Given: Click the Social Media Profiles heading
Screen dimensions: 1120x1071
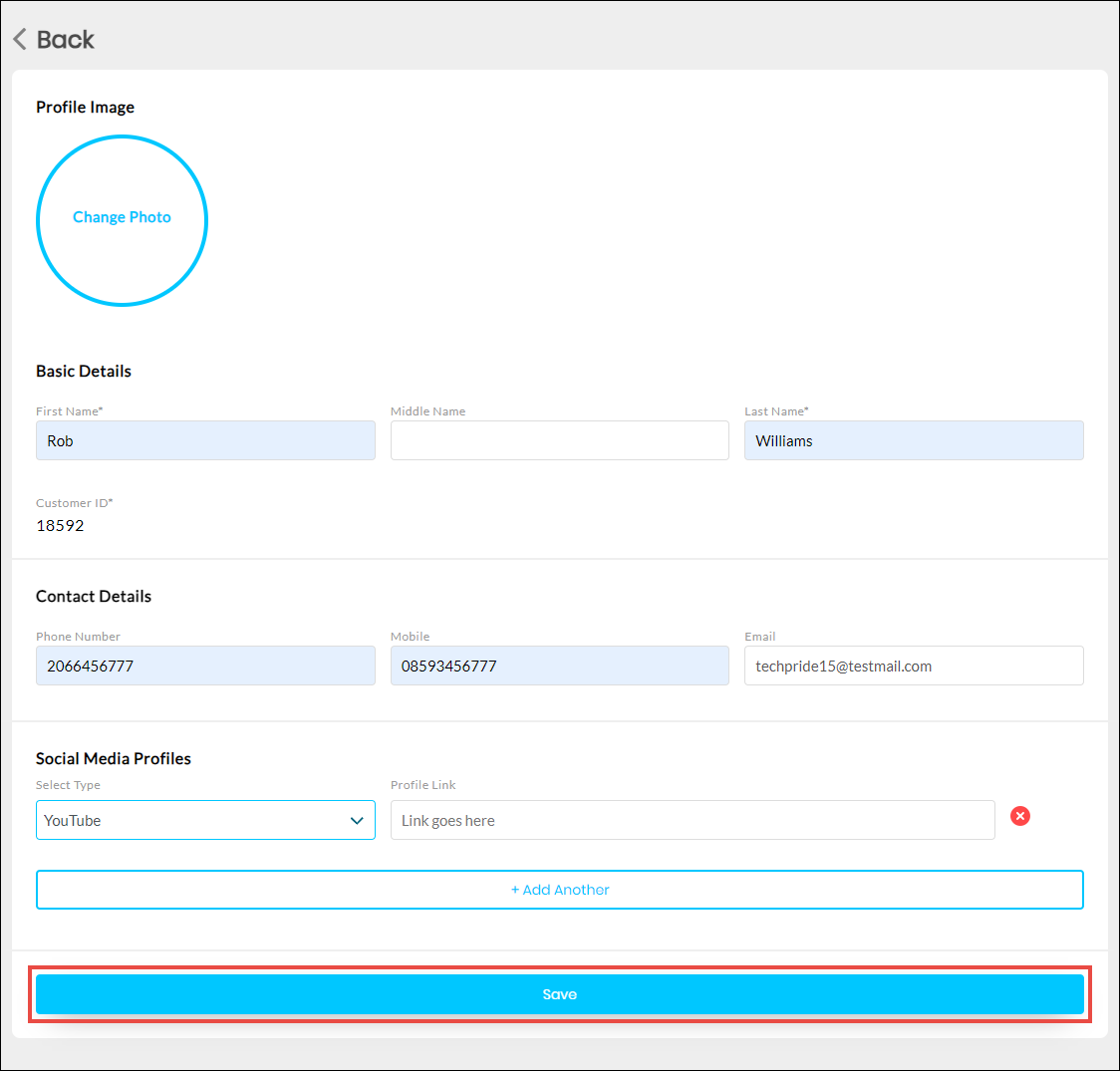Looking at the screenshot, I should point(114,759).
